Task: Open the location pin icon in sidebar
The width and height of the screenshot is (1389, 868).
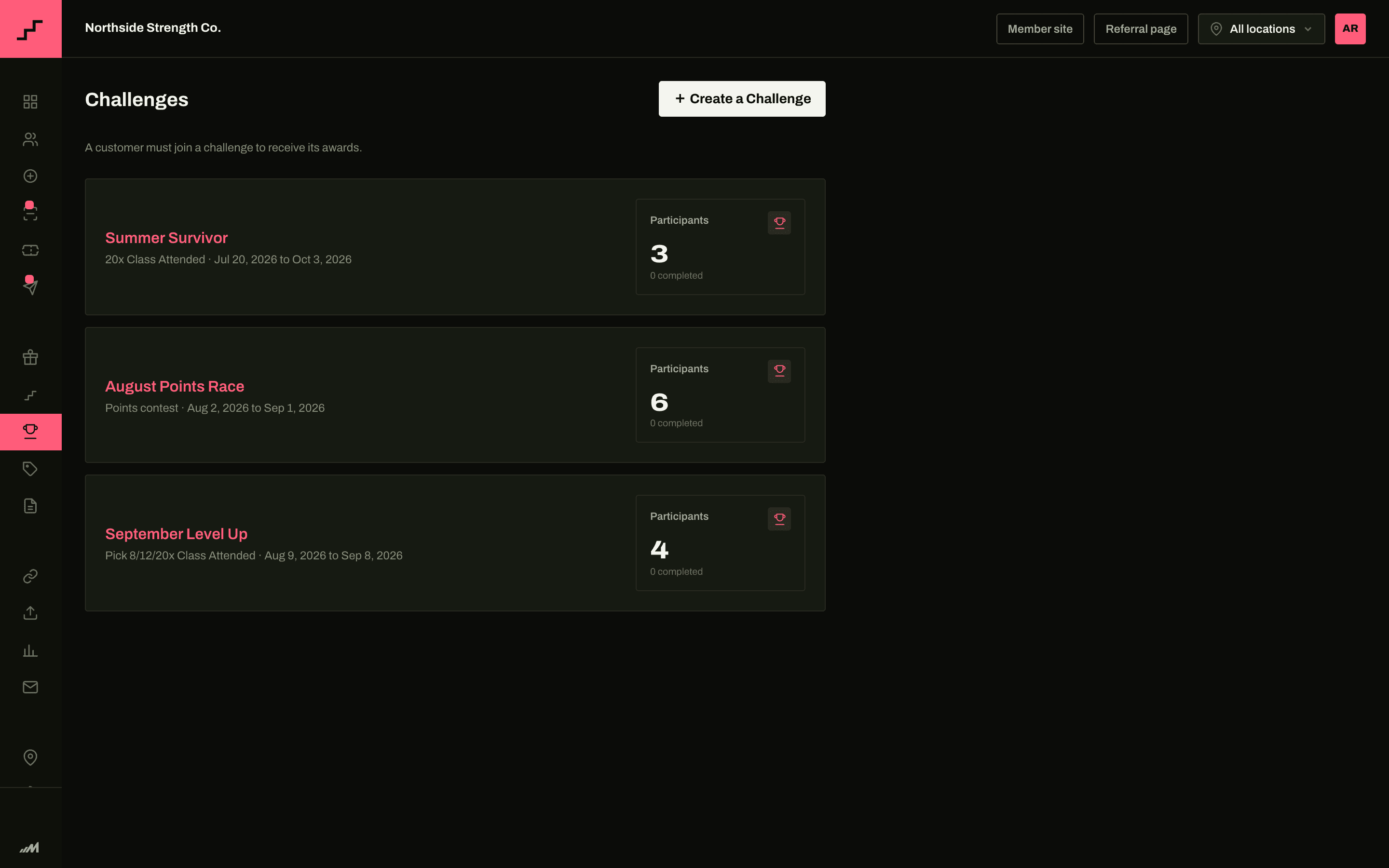Action: (30, 757)
